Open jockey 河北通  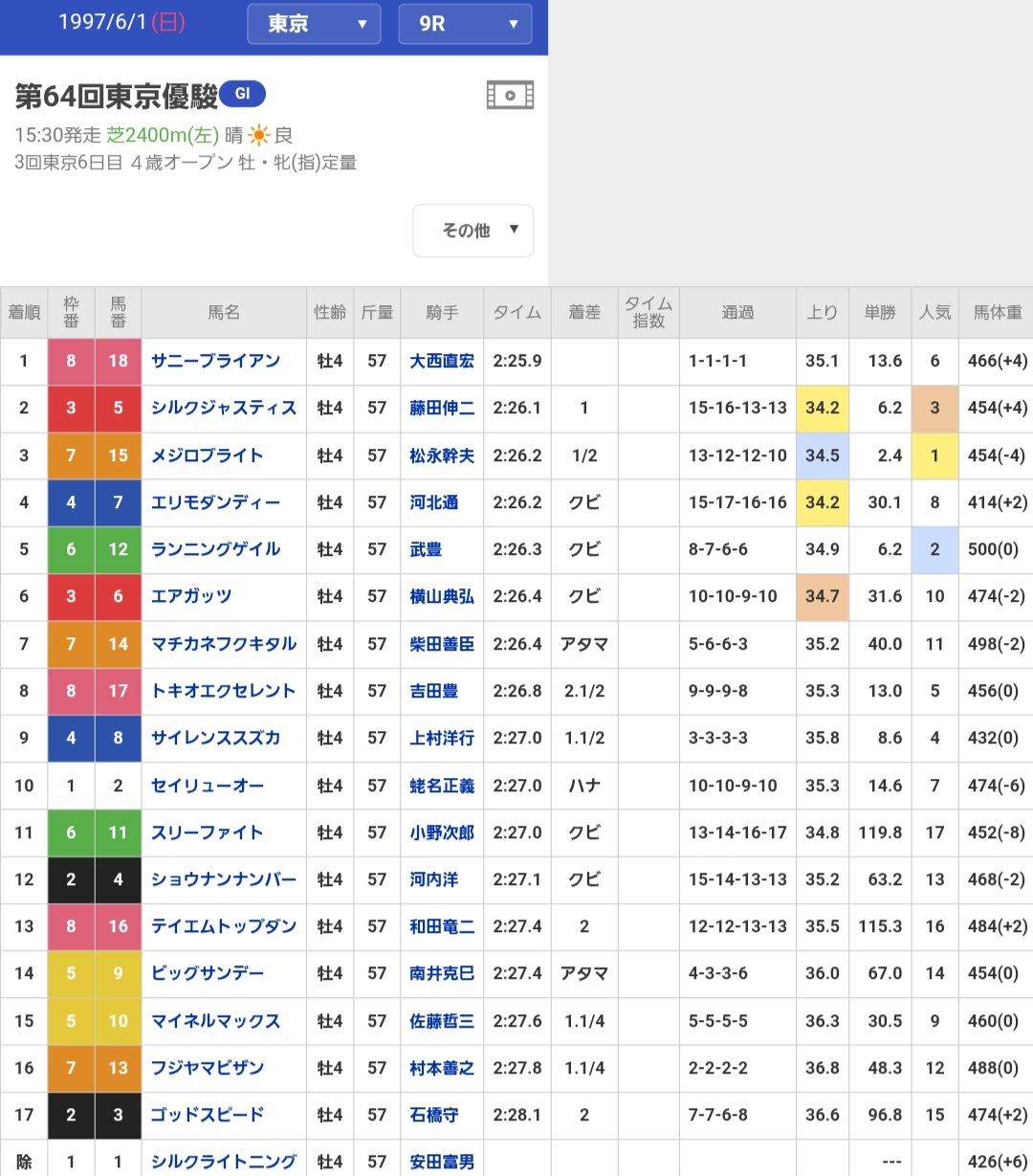pyautogui.click(x=434, y=502)
